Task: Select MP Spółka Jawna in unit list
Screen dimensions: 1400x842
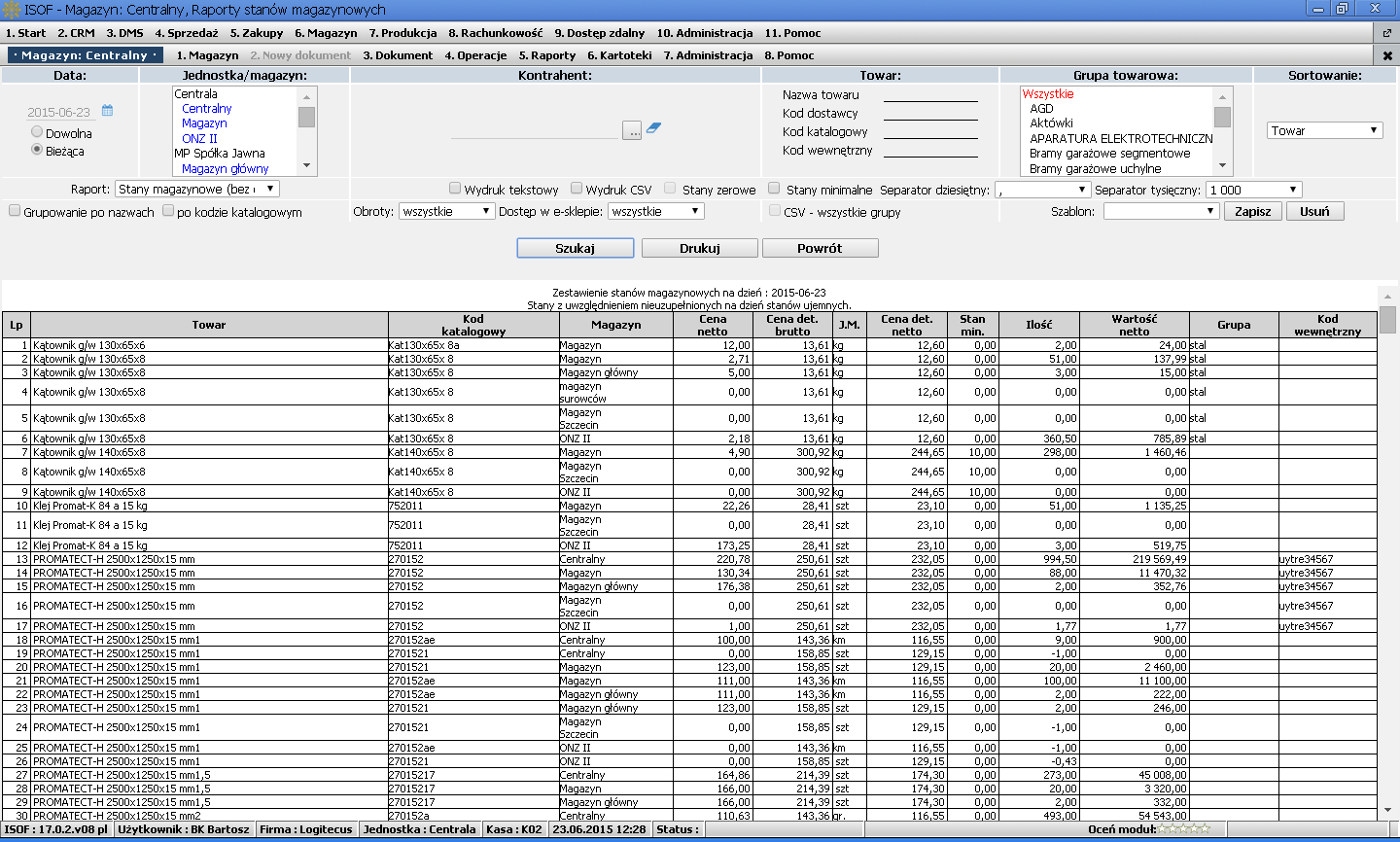Action: [x=220, y=153]
